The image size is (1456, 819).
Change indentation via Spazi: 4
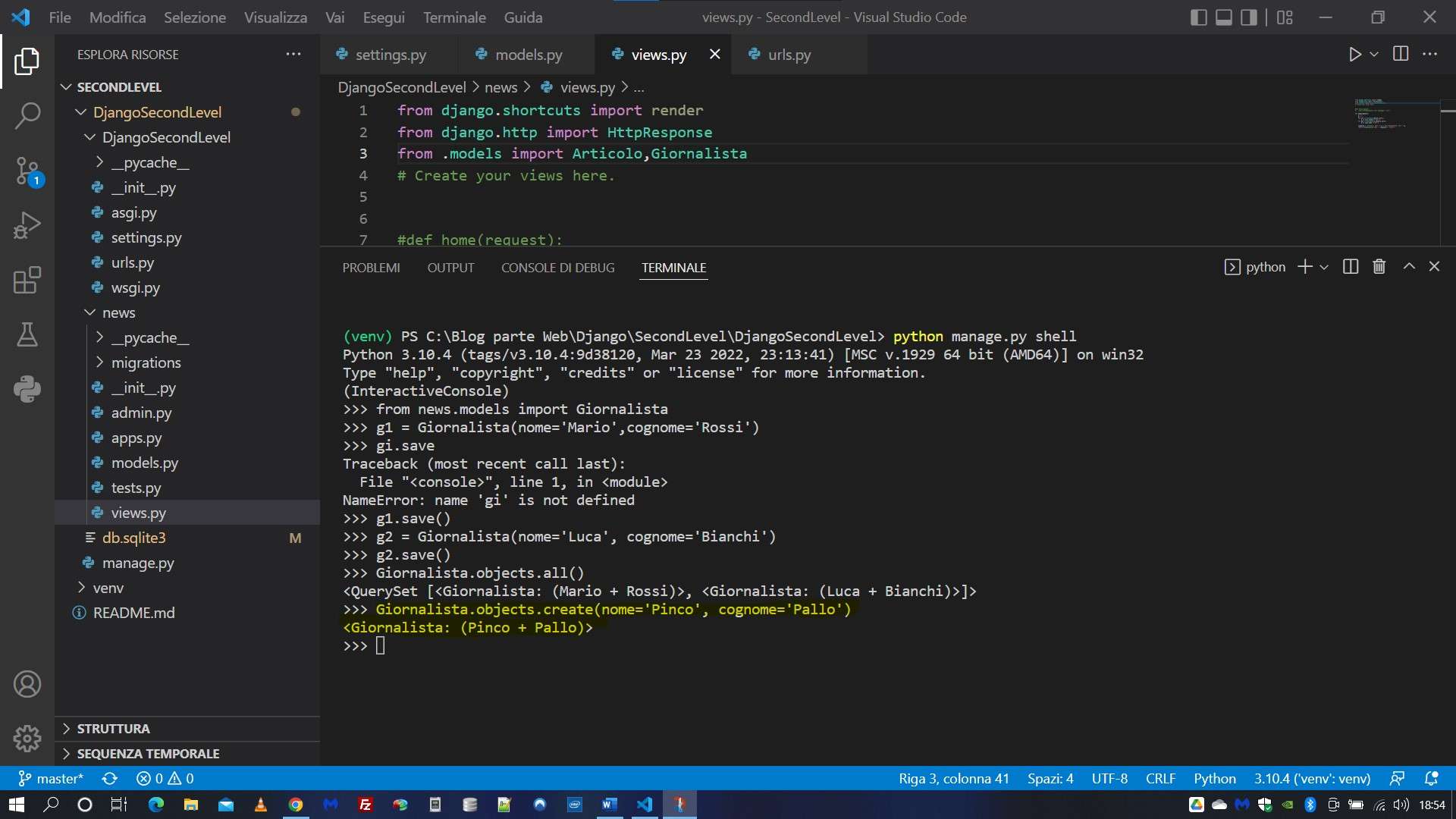point(1050,778)
